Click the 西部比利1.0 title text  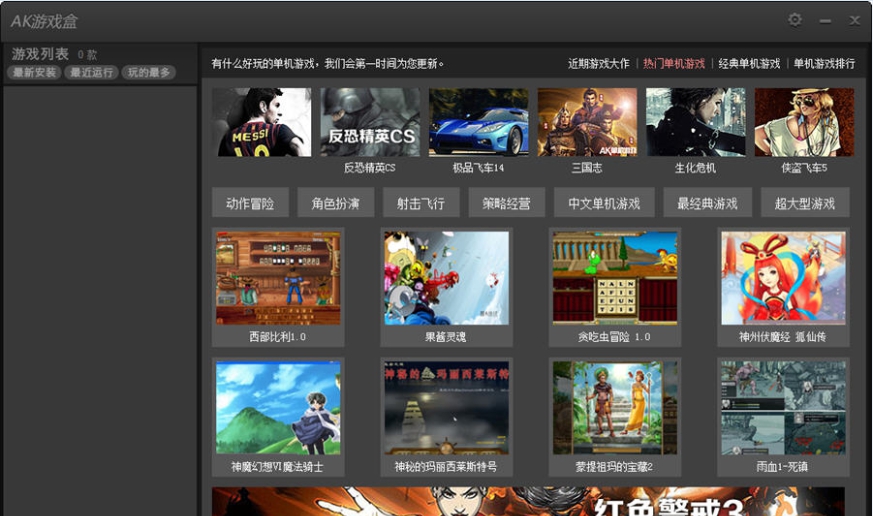click(x=277, y=337)
